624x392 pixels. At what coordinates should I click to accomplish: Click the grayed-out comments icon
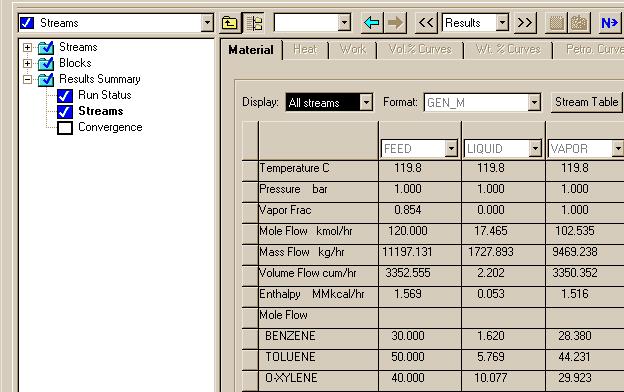556,23
